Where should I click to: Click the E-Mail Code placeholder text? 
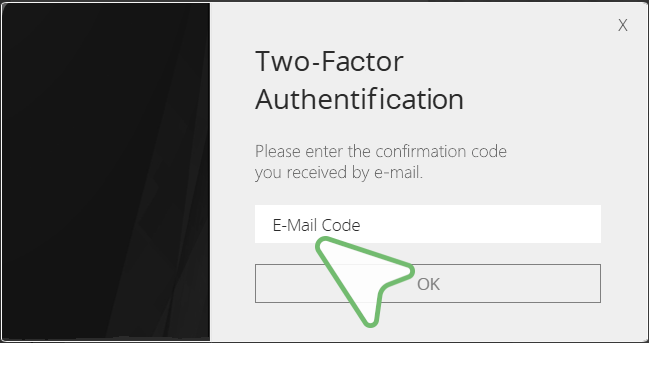pos(316,225)
